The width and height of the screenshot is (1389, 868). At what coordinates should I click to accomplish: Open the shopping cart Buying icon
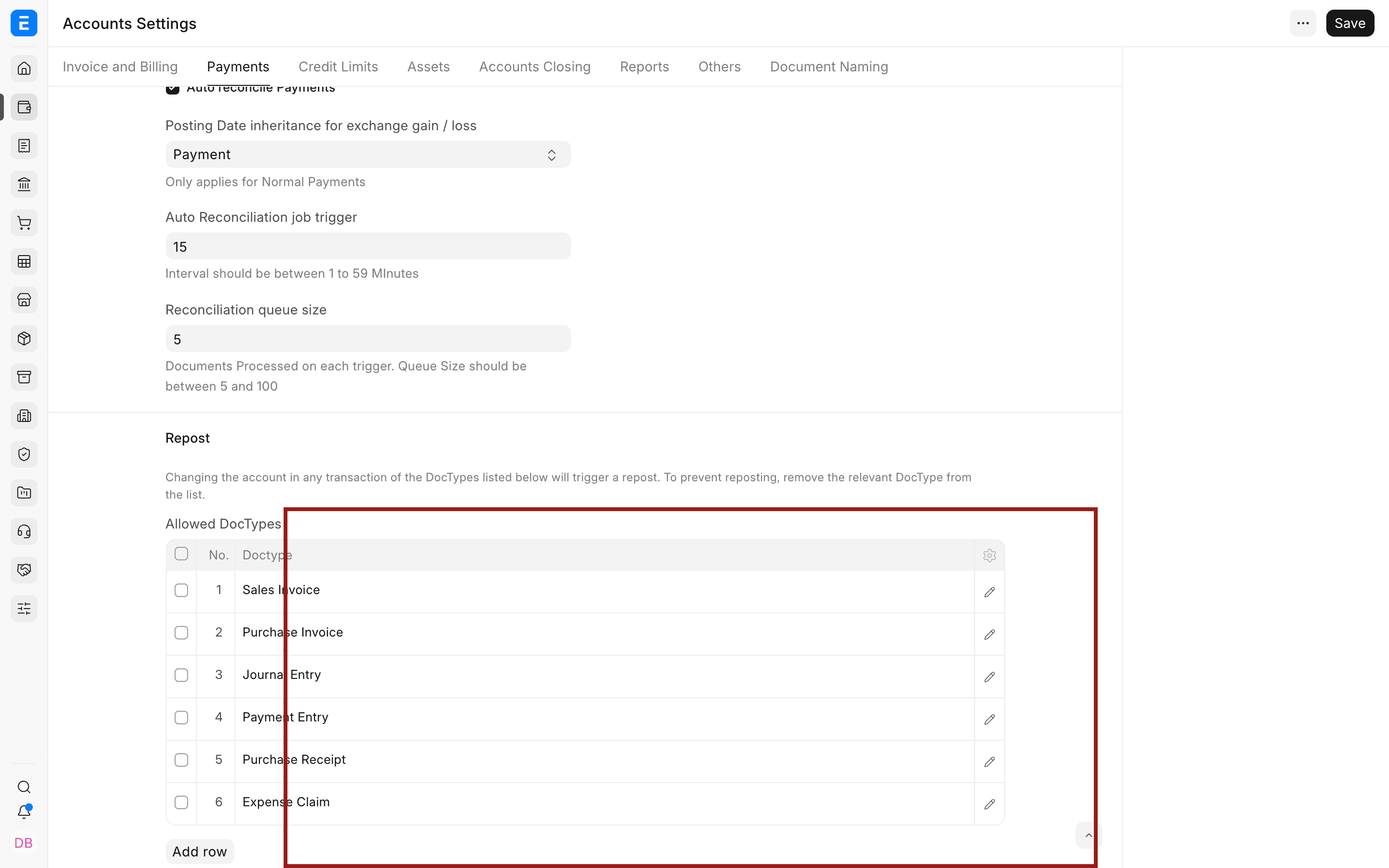[24, 223]
